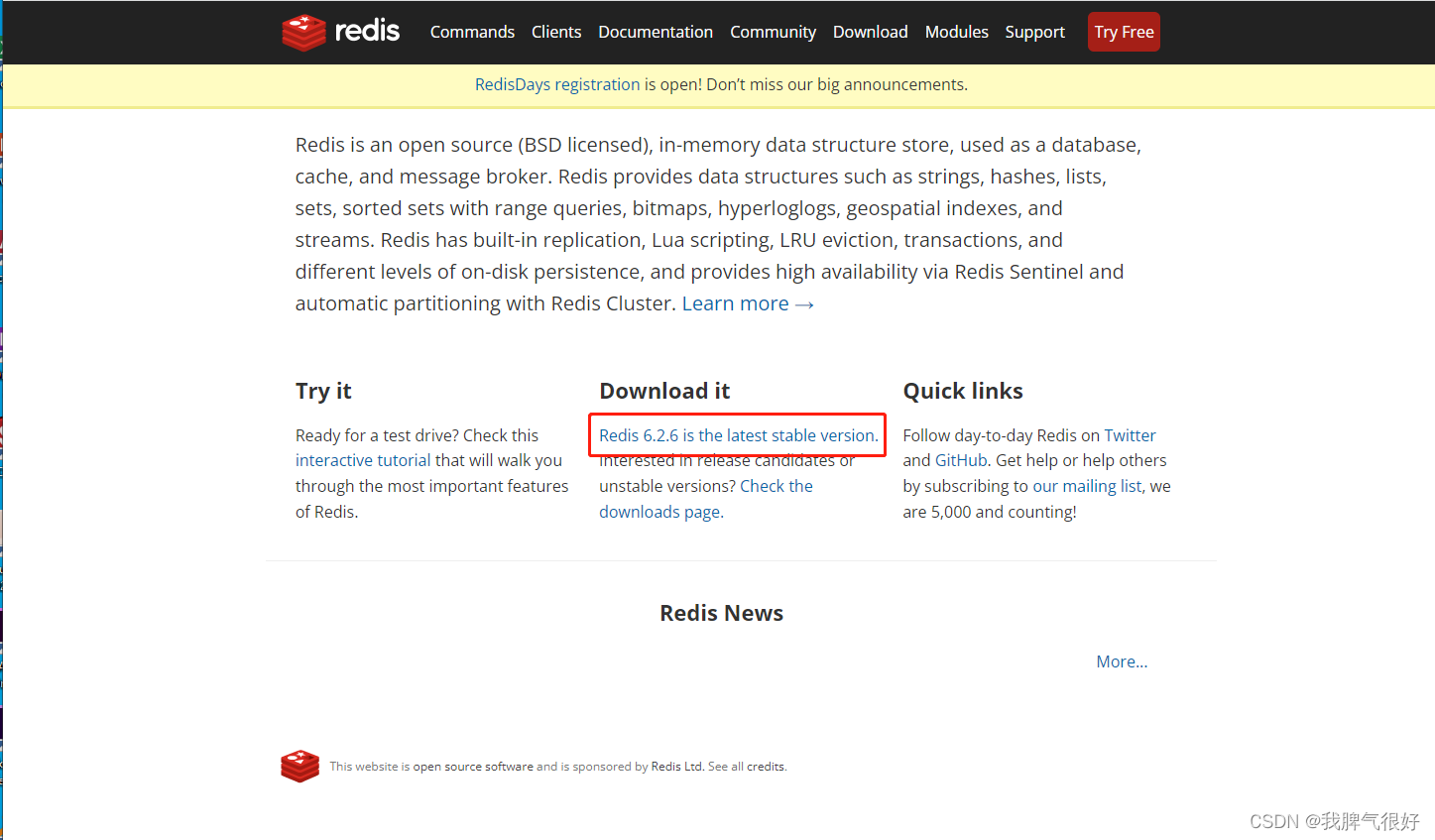This screenshot has height=840, width=1435.
Task: Open the RedisDays registration link
Action: pyautogui.click(x=557, y=84)
